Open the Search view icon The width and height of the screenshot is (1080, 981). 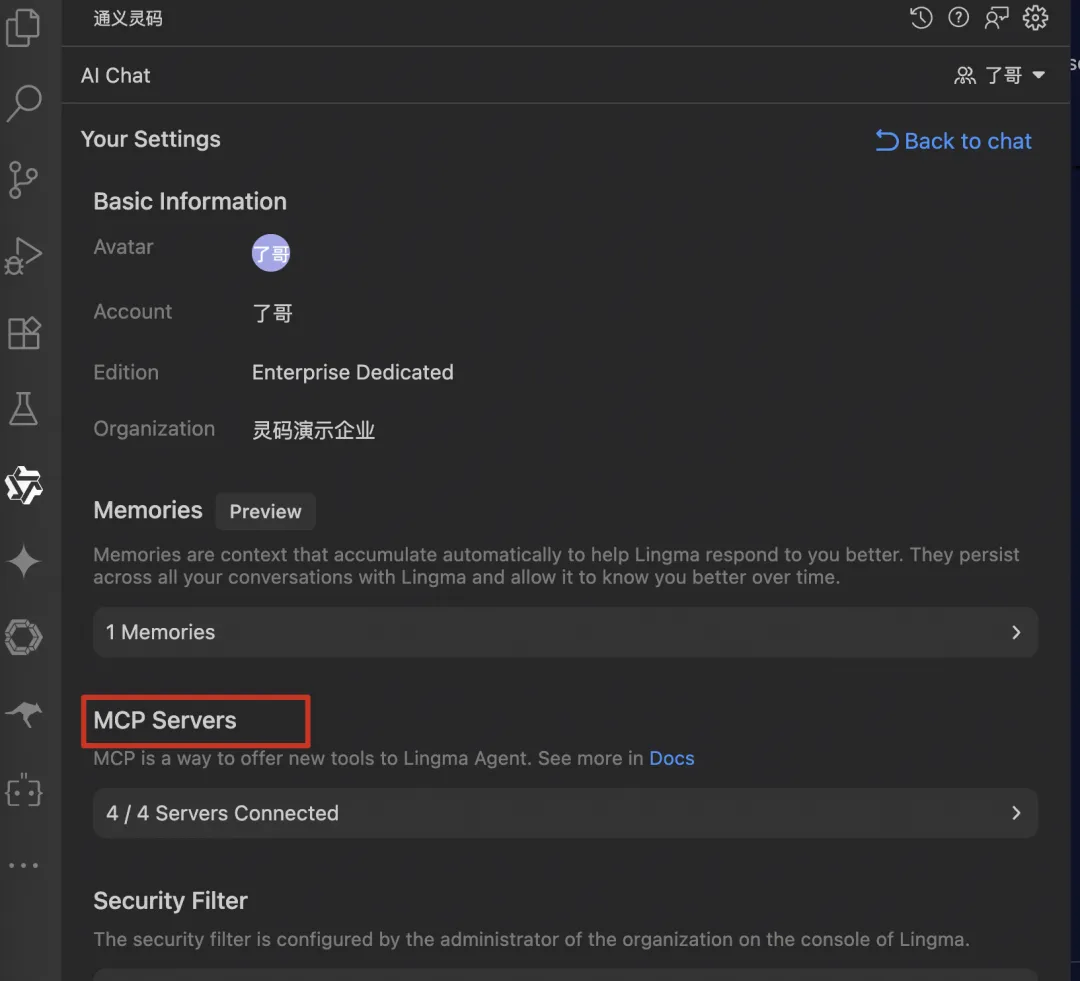coord(24,102)
